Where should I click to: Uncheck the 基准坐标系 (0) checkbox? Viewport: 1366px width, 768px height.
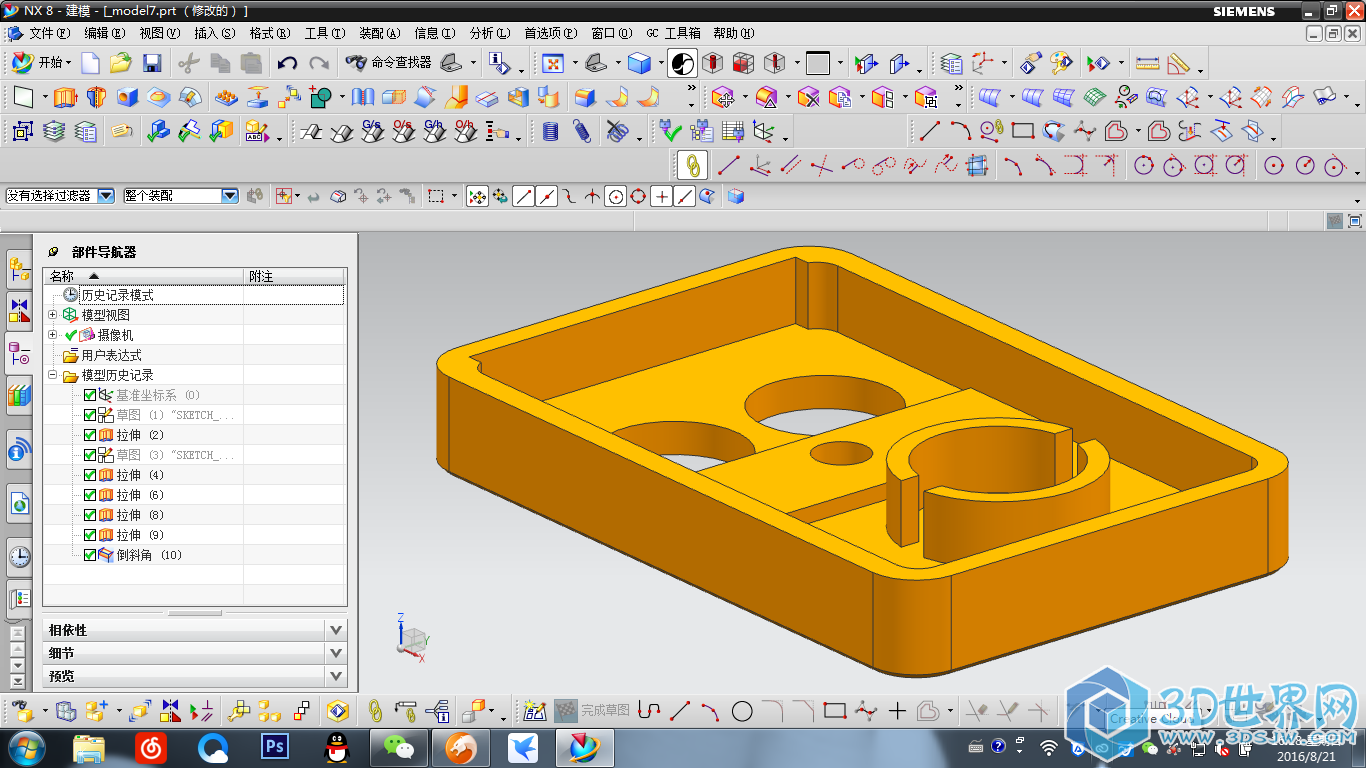(90, 395)
